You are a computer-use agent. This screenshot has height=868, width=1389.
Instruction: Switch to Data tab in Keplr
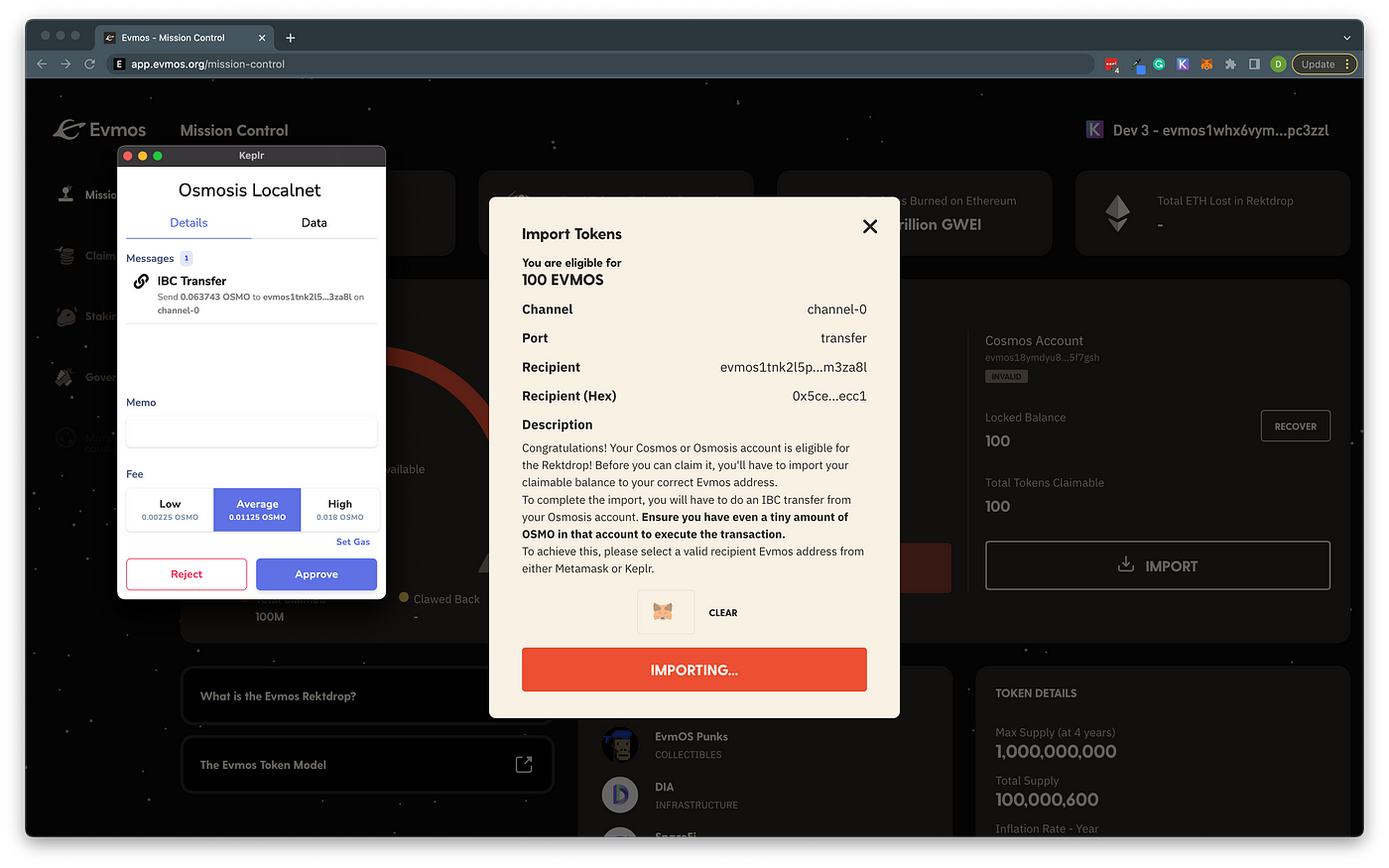coord(315,223)
